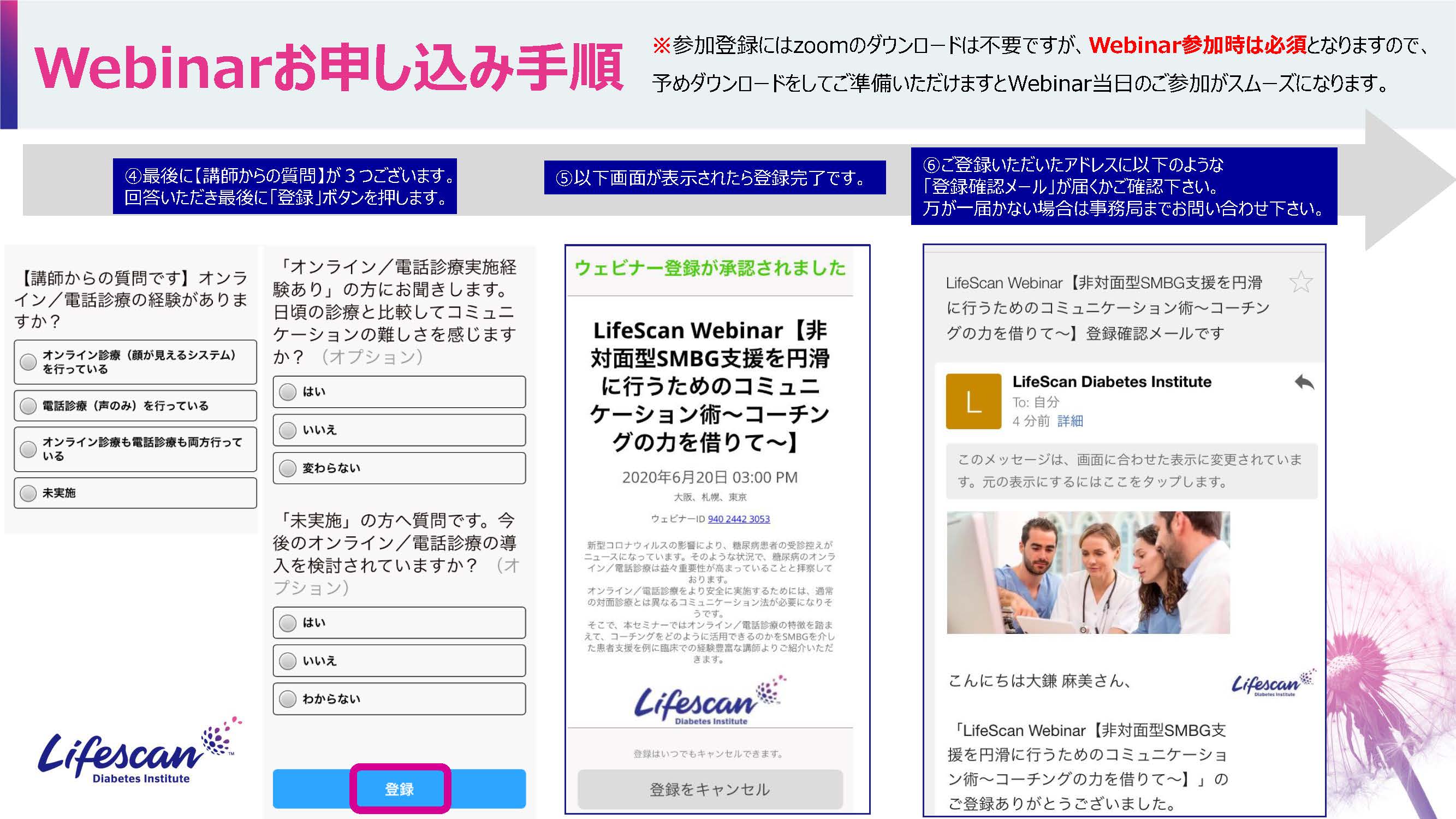Tap the 'このメッセージは、画面に合わせた表示' banner

point(1132,471)
